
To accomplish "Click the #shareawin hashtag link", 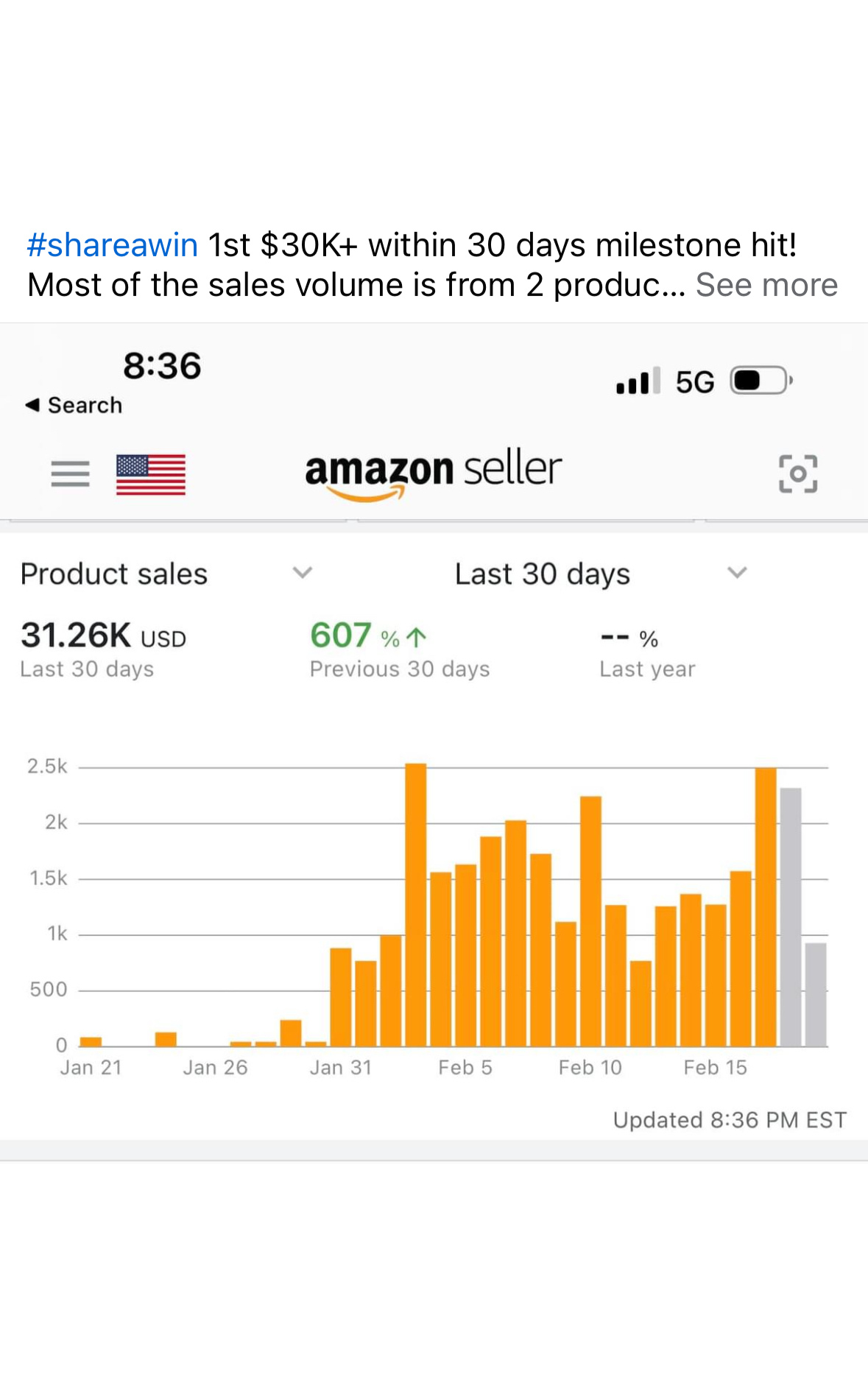I will click(x=112, y=245).
